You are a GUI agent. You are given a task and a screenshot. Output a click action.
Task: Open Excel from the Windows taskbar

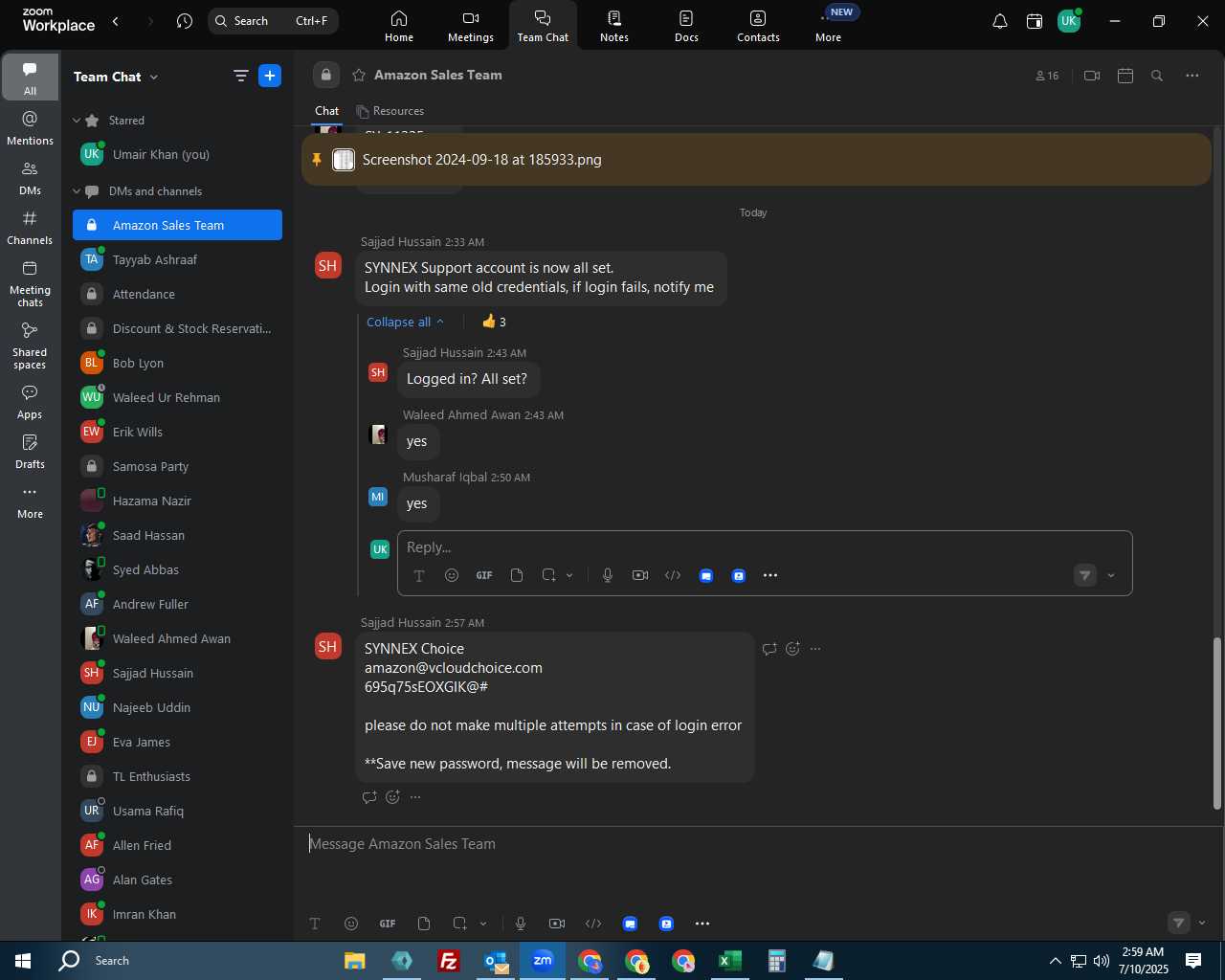(x=729, y=961)
